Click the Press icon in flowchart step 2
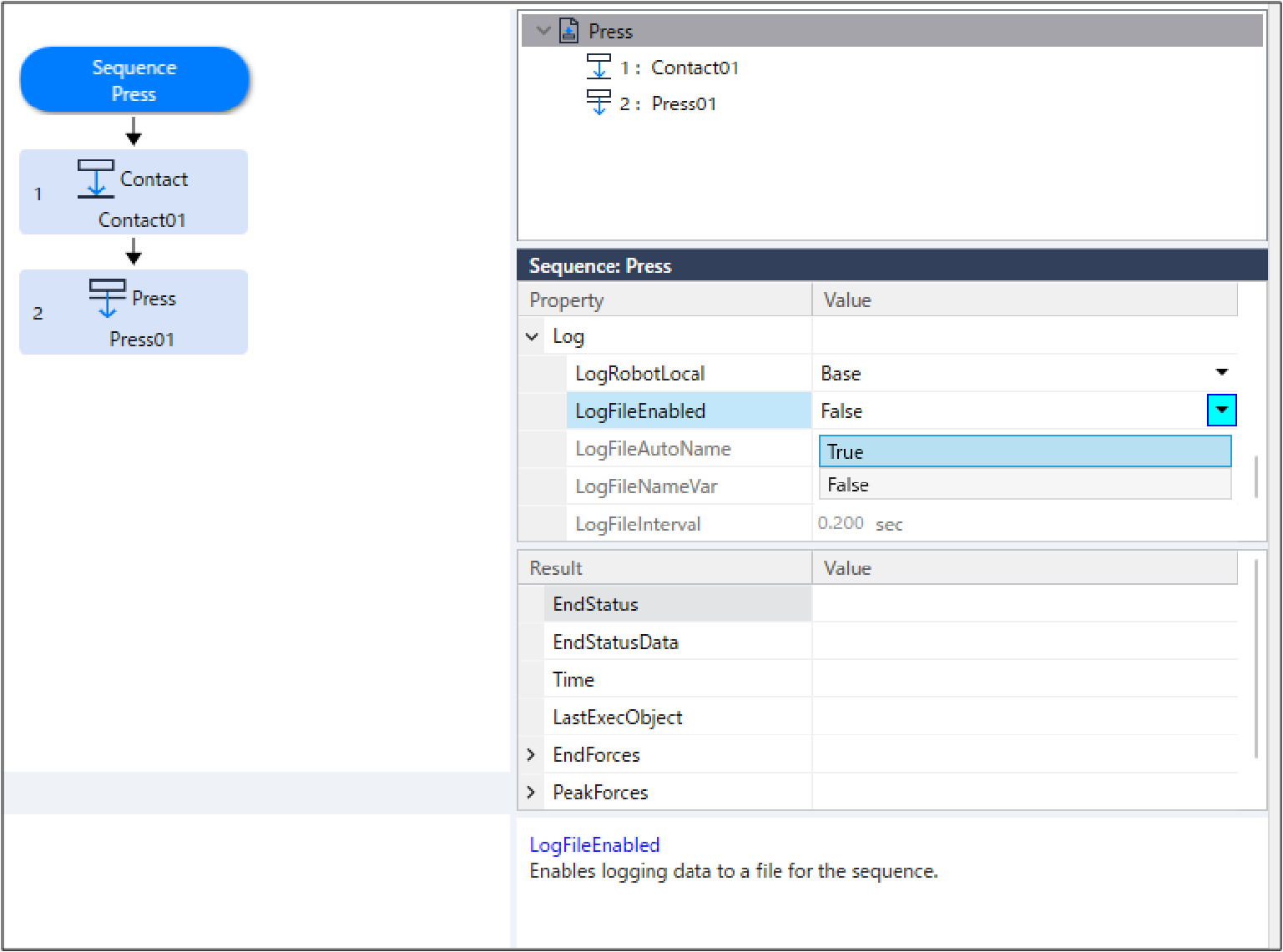 [107, 298]
